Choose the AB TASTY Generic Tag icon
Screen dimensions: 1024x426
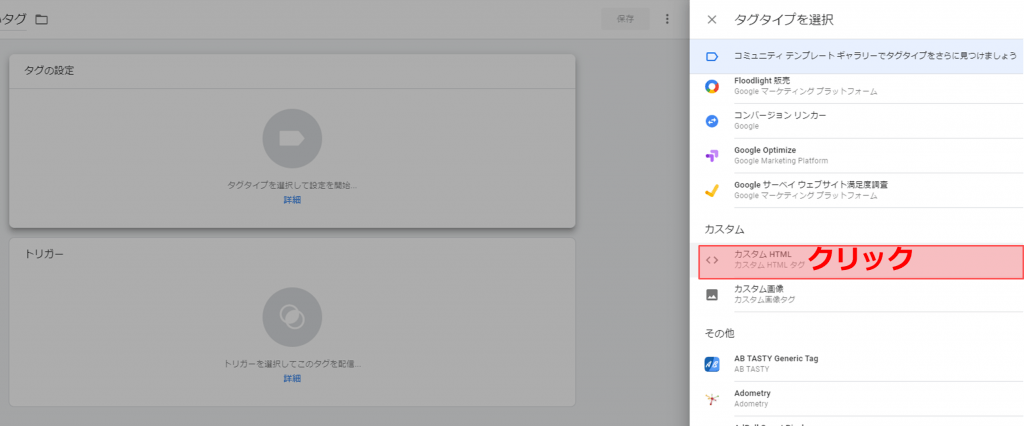coord(712,364)
